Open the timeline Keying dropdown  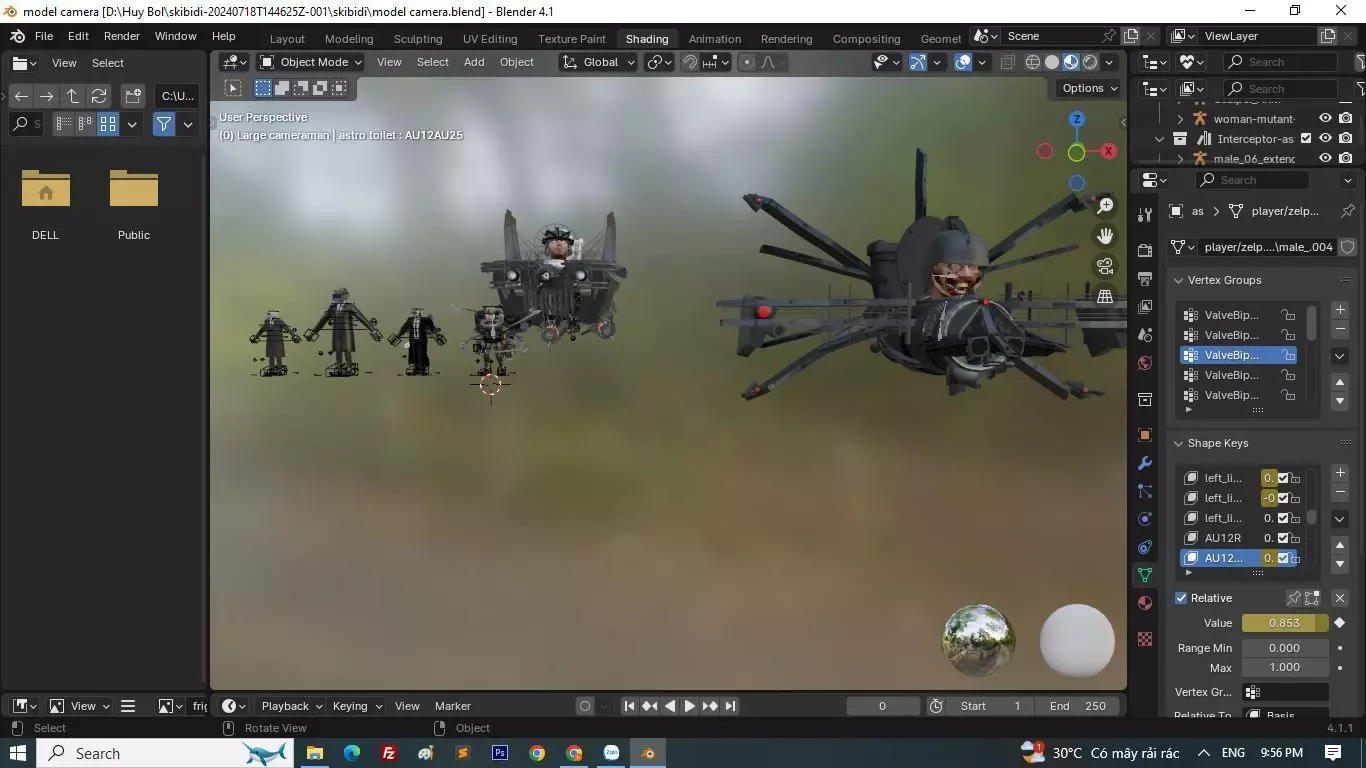[x=357, y=706]
